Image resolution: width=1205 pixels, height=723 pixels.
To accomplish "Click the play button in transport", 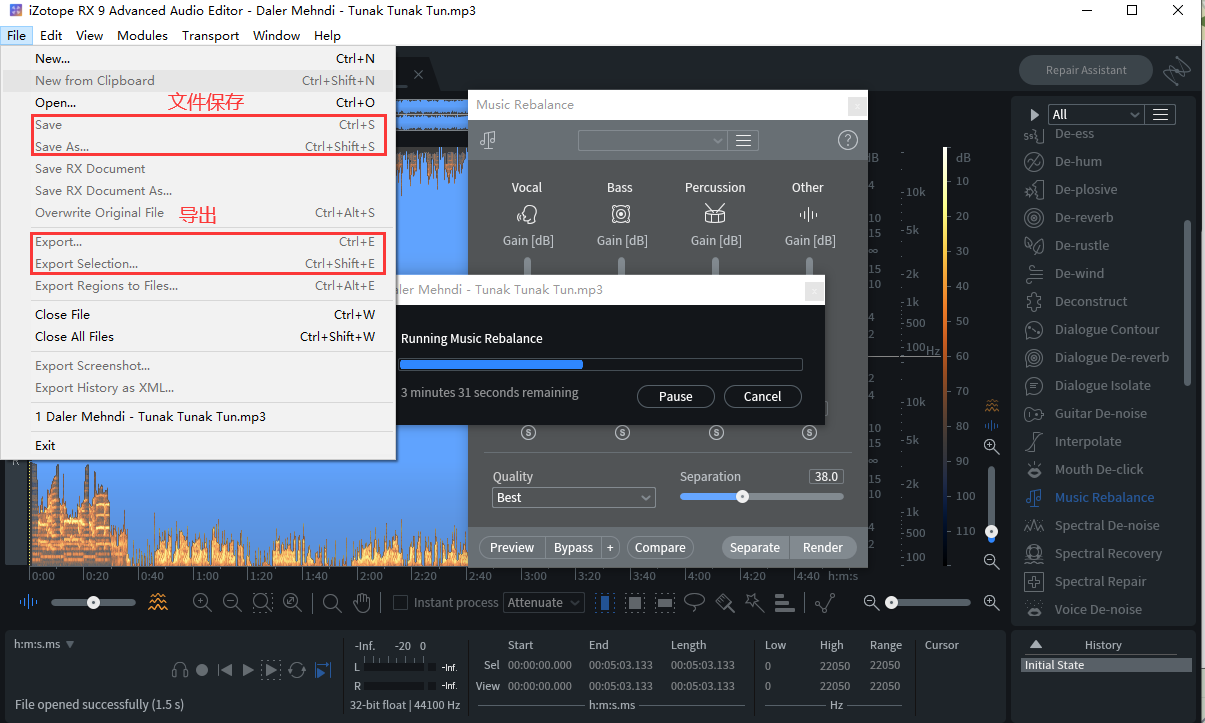I will tap(248, 670).
